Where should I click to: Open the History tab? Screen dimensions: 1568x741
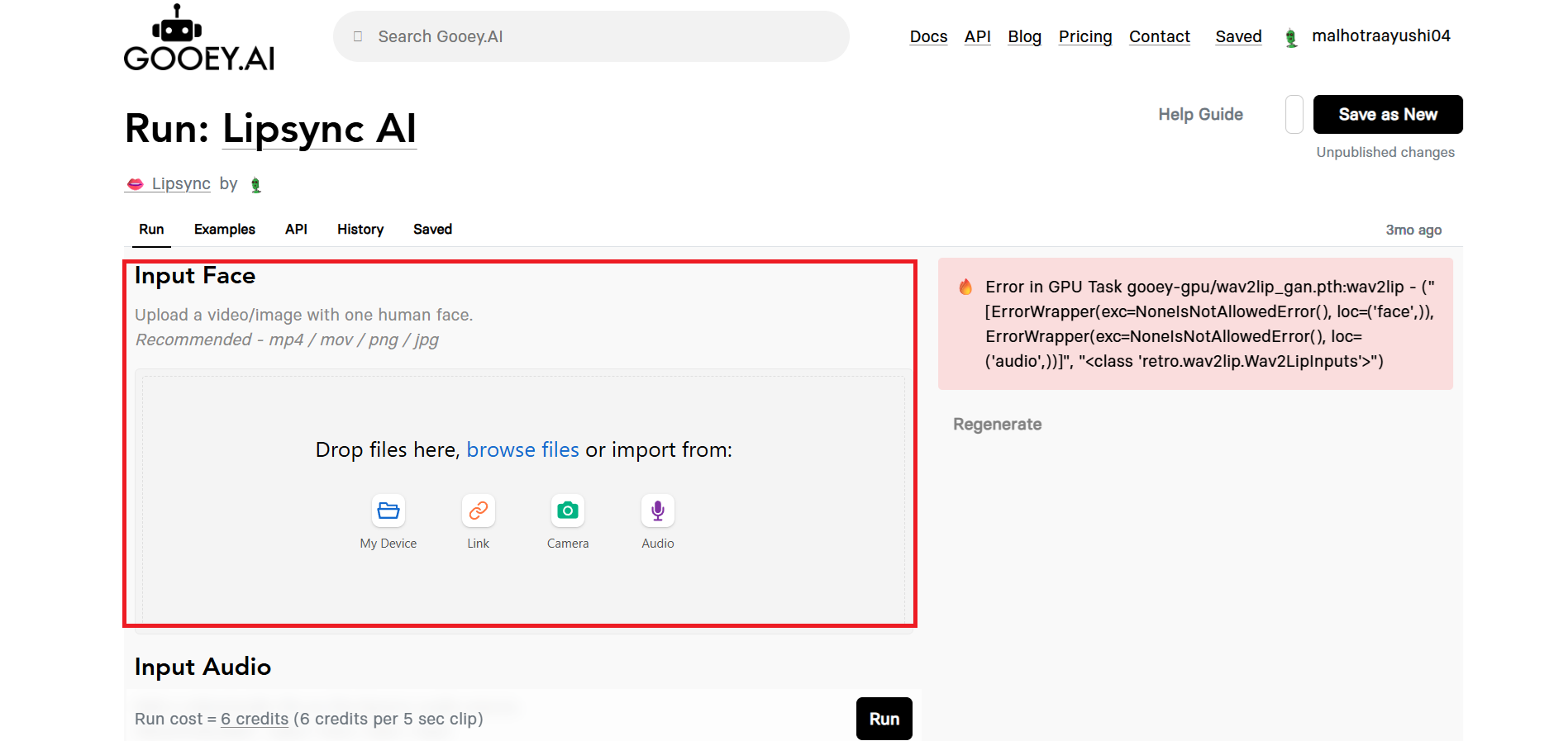pyautogui.click(x=360, y=230)
